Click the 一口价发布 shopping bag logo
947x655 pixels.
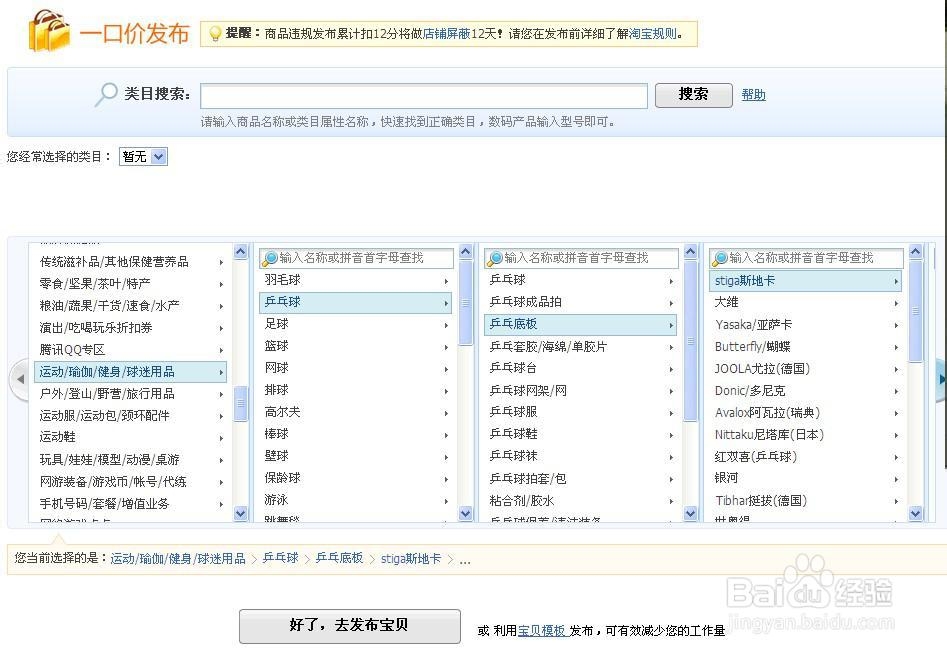pos(49,30)
